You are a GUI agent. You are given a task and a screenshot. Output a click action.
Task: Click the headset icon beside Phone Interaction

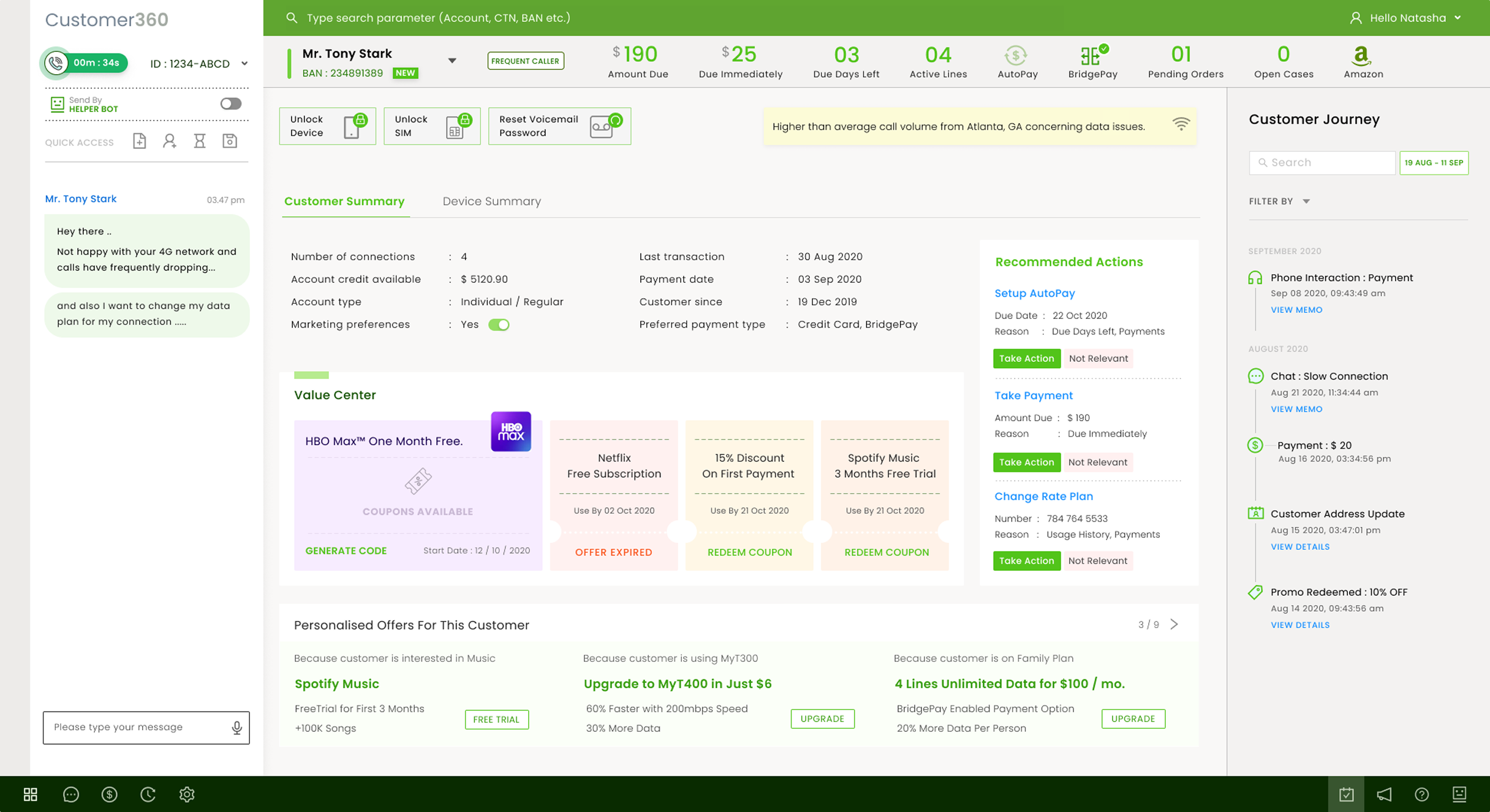[1255, 278]
